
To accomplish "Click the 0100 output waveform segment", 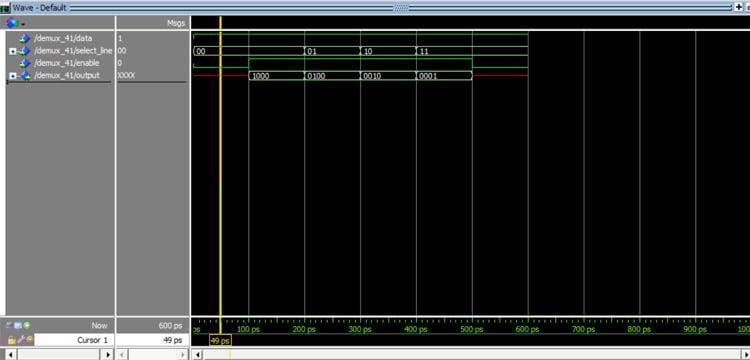I will click(x=332, y=76).
